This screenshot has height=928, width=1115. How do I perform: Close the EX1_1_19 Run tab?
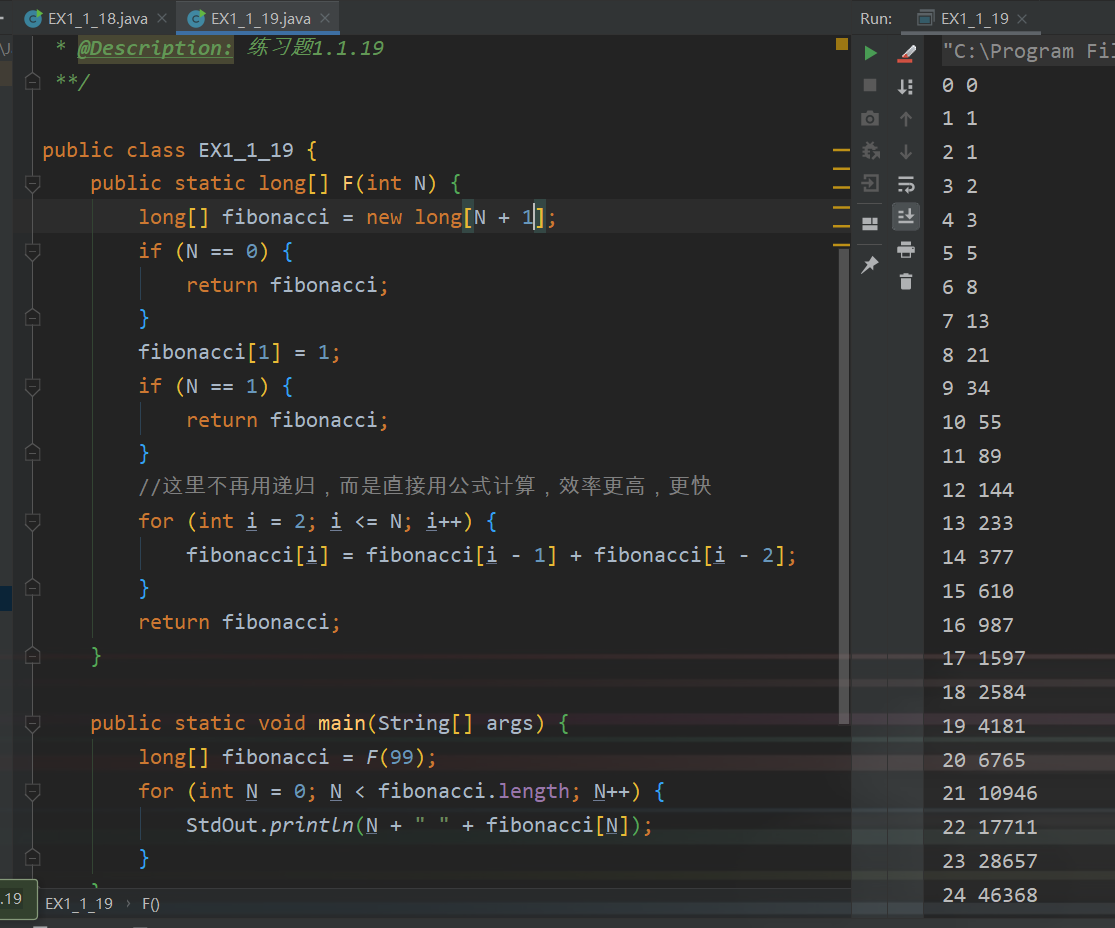(1022, 19)
